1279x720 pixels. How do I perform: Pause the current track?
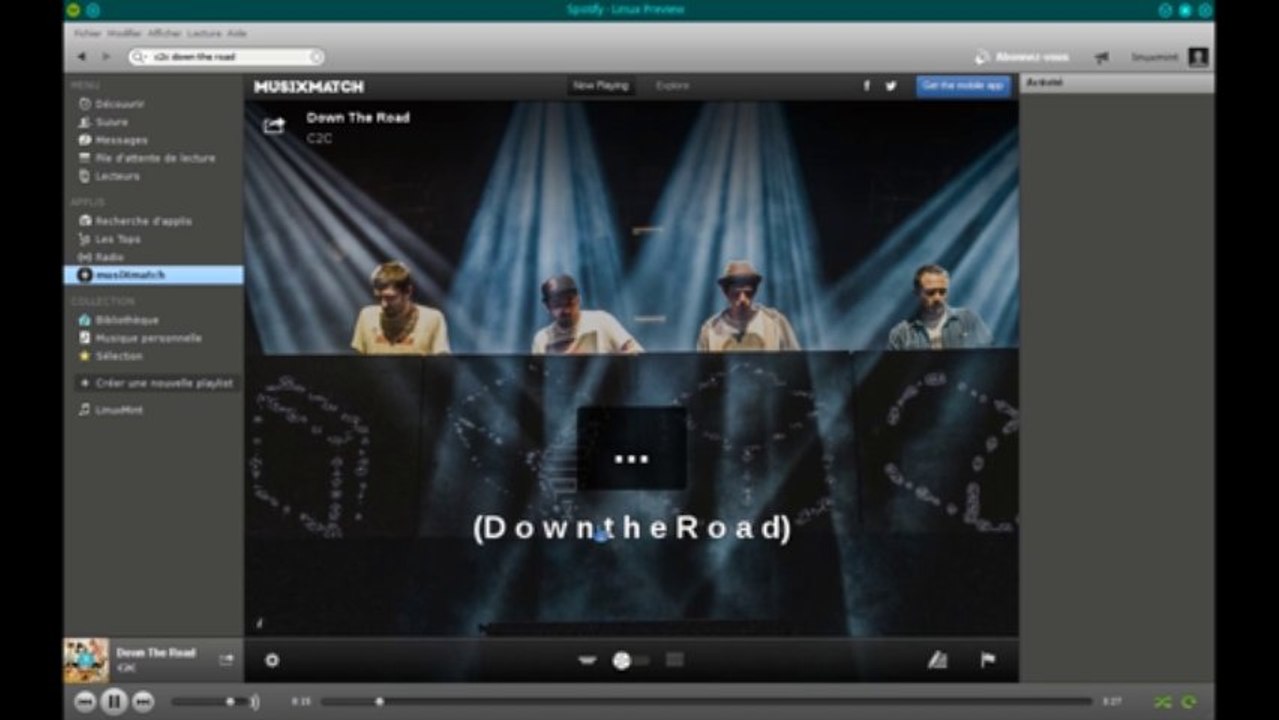click(114, 702)
